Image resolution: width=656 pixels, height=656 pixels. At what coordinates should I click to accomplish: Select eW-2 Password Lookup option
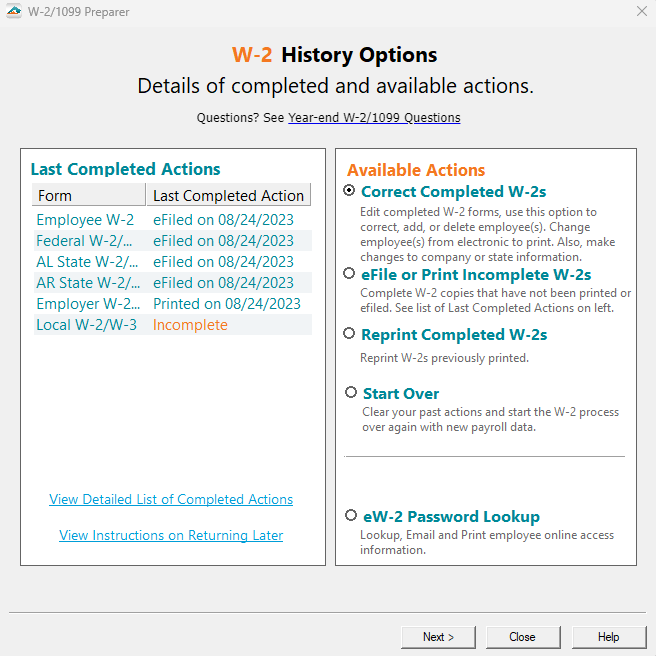point(351,516)
